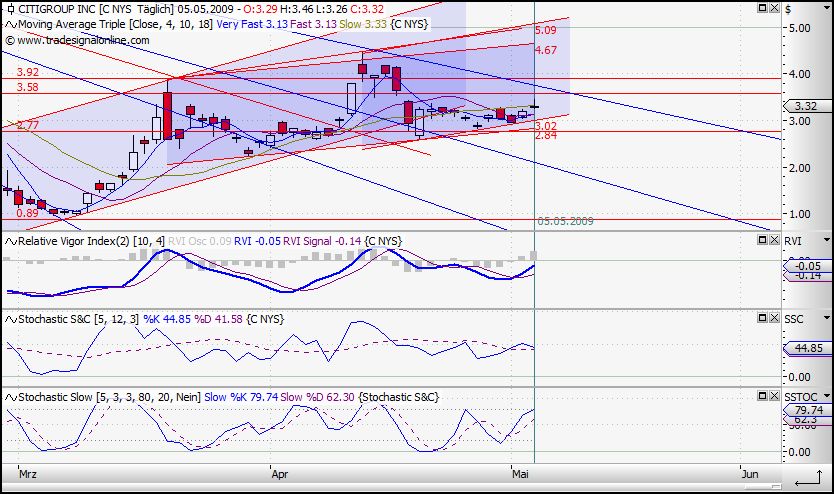Click the 3.02 trendline value label

click(546, 125)
